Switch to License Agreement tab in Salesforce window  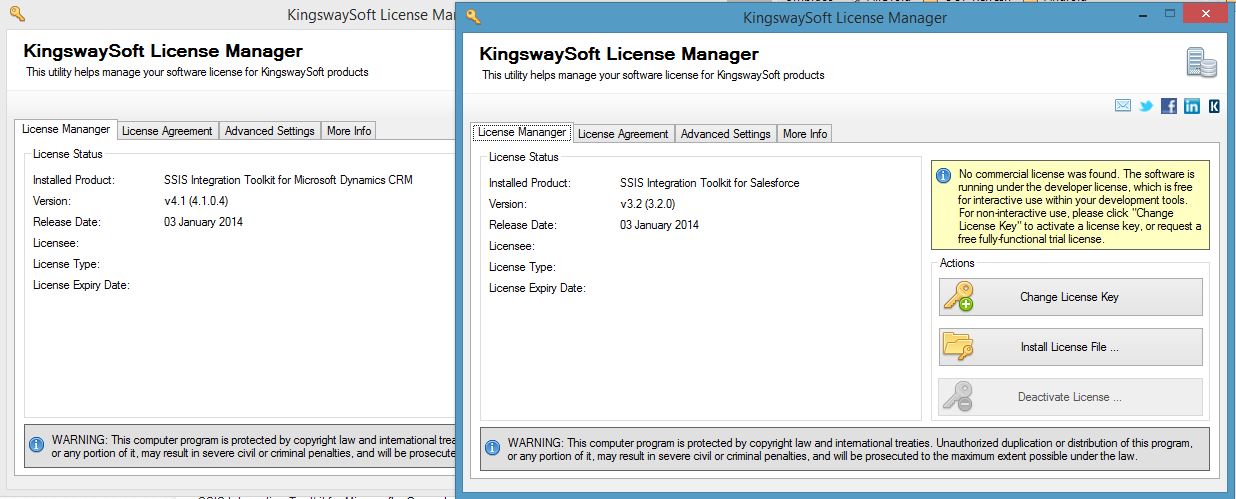[623, 134]
